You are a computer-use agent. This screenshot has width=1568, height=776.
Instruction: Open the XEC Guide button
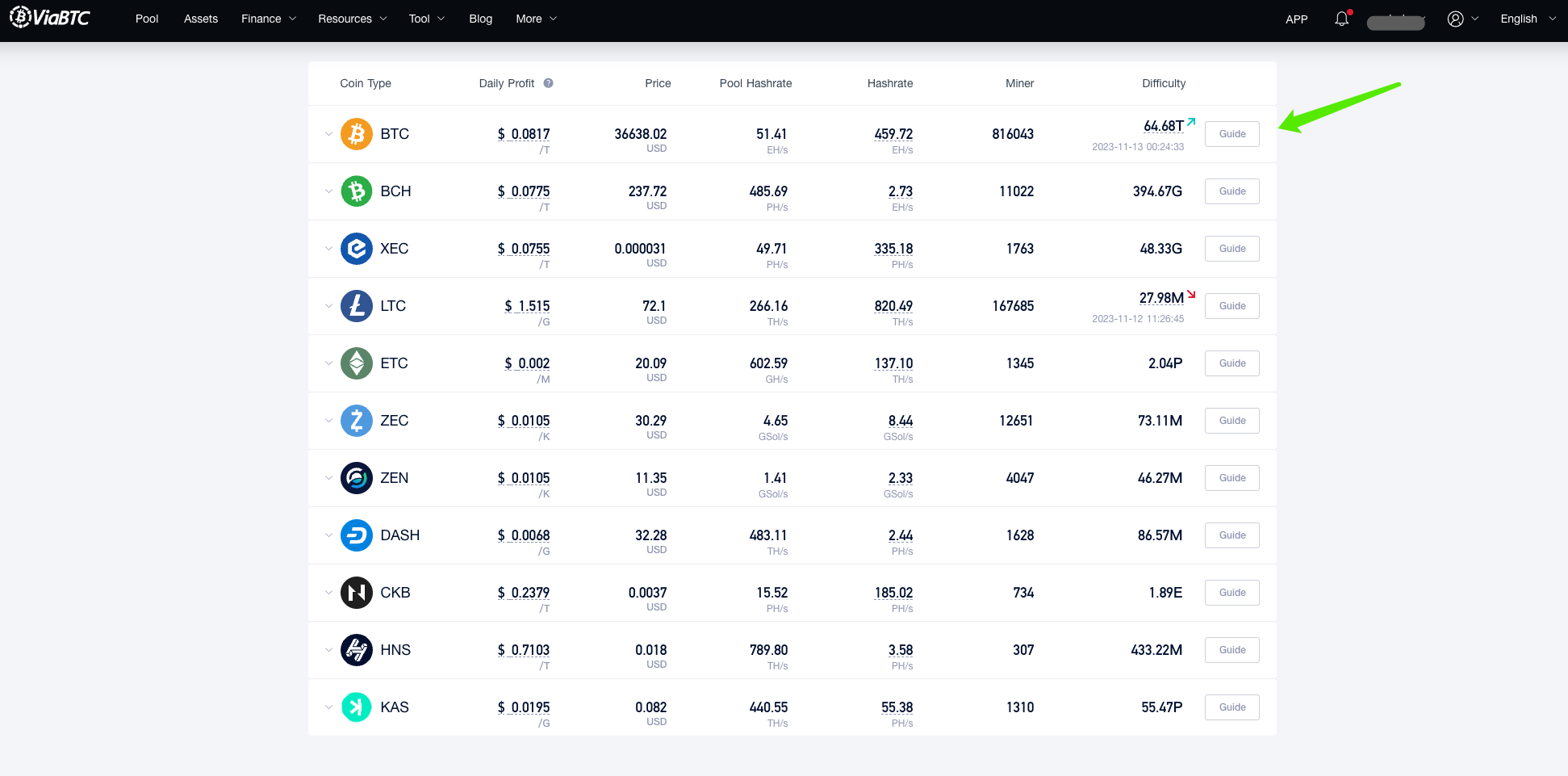pos(1232,249)
